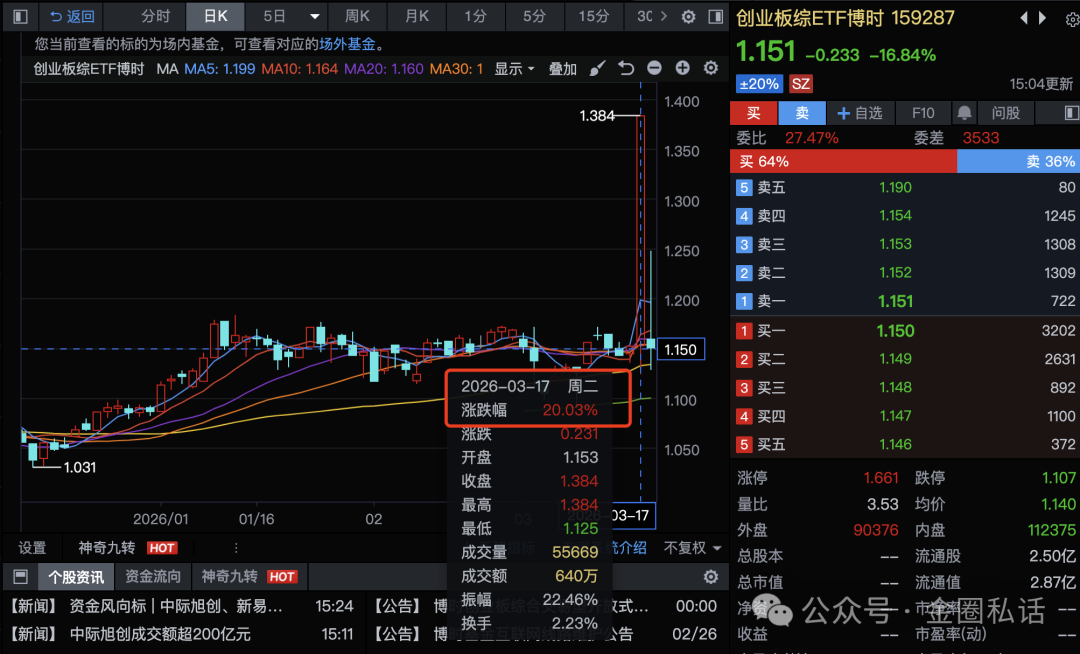Click the price alert bell icon
This screenshot has height=654, width=1080.
click(x=964, y=113)
